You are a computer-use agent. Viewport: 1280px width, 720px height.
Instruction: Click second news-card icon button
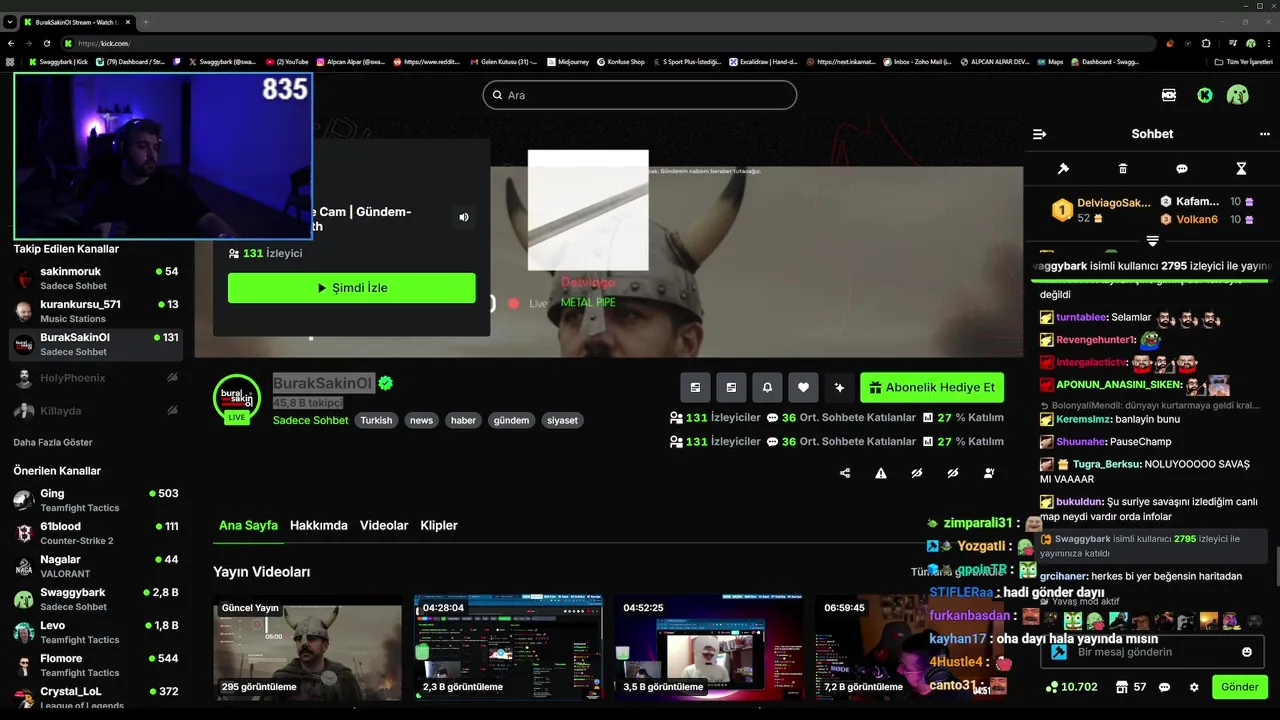731,387
